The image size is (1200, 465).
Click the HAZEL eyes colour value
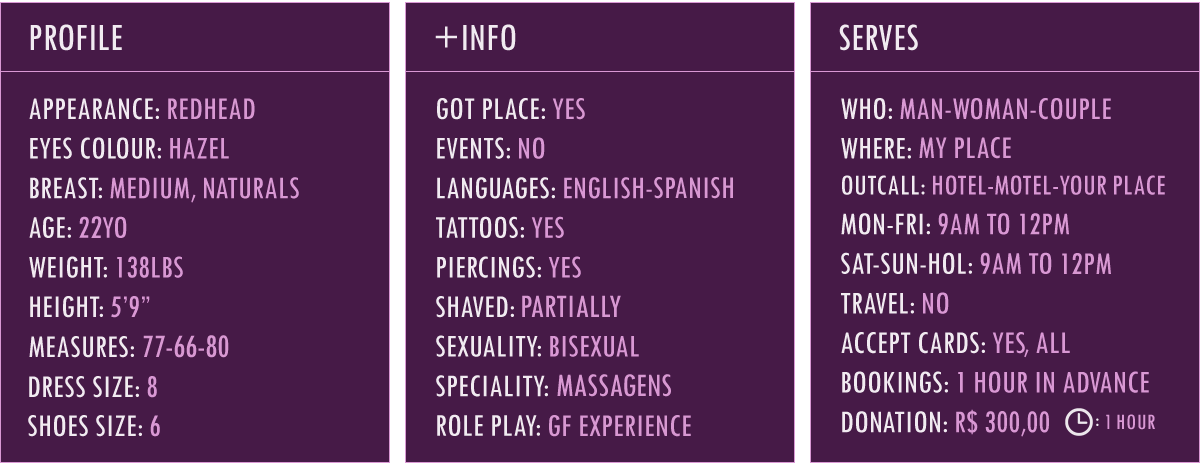point(199,149)
